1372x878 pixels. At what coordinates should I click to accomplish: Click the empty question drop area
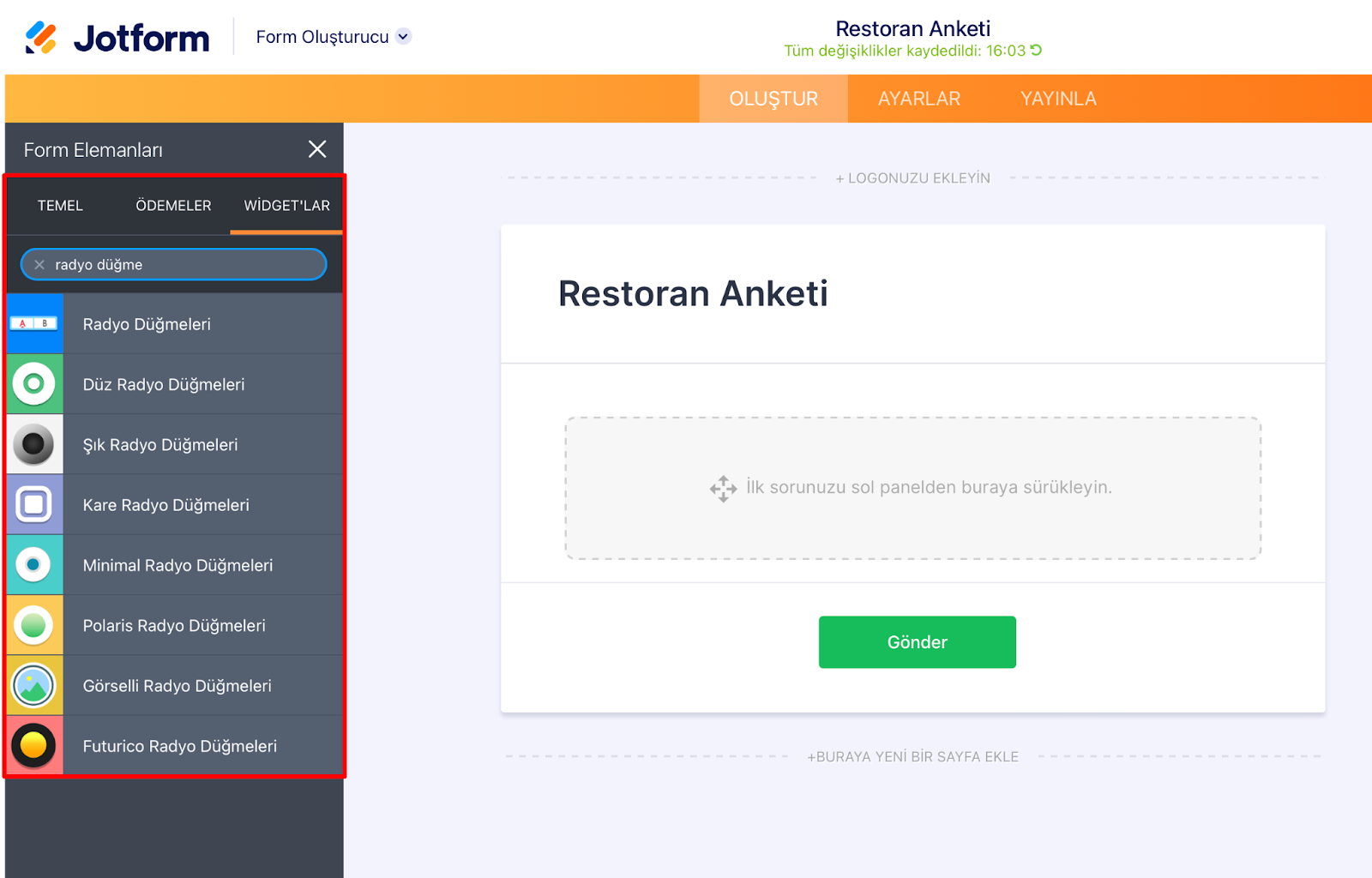click(913, 488)
